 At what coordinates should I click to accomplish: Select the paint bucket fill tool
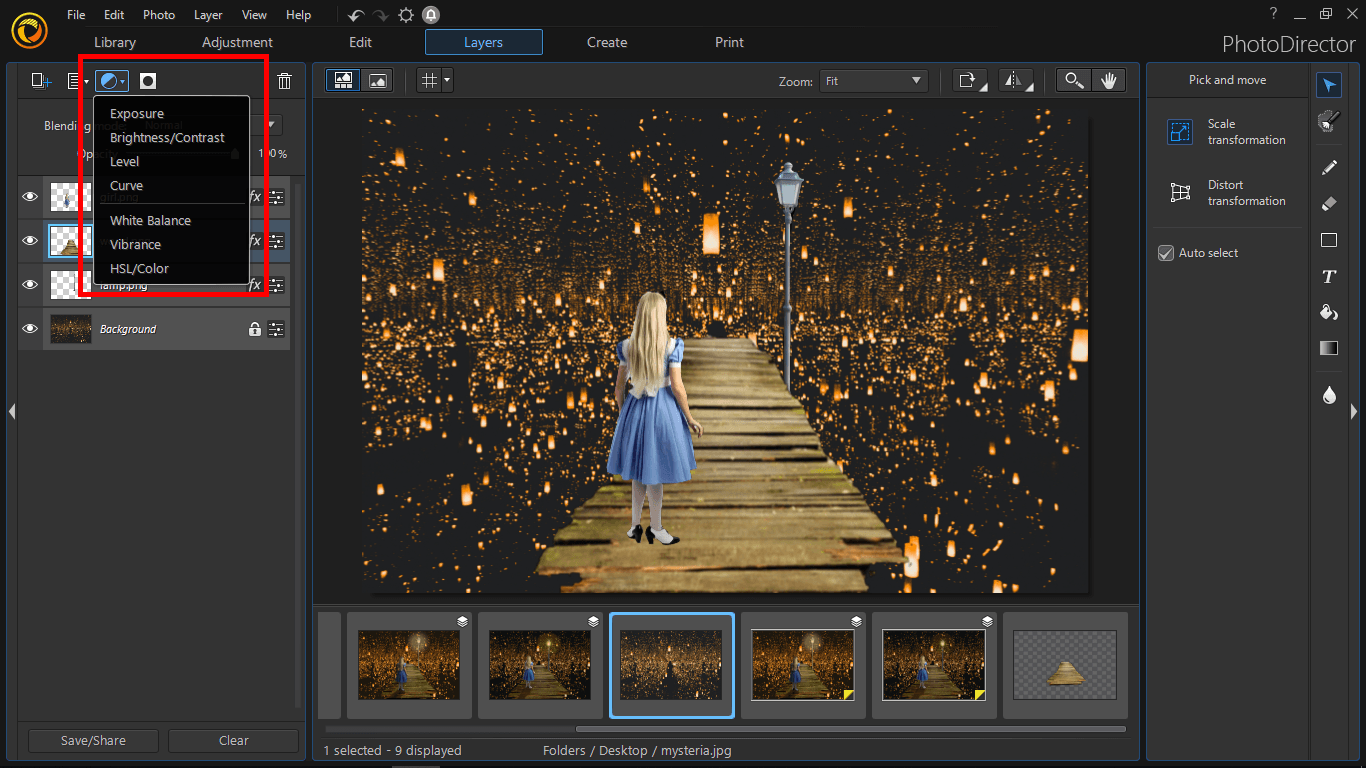pyautogui.click(x=1328, y=312)
